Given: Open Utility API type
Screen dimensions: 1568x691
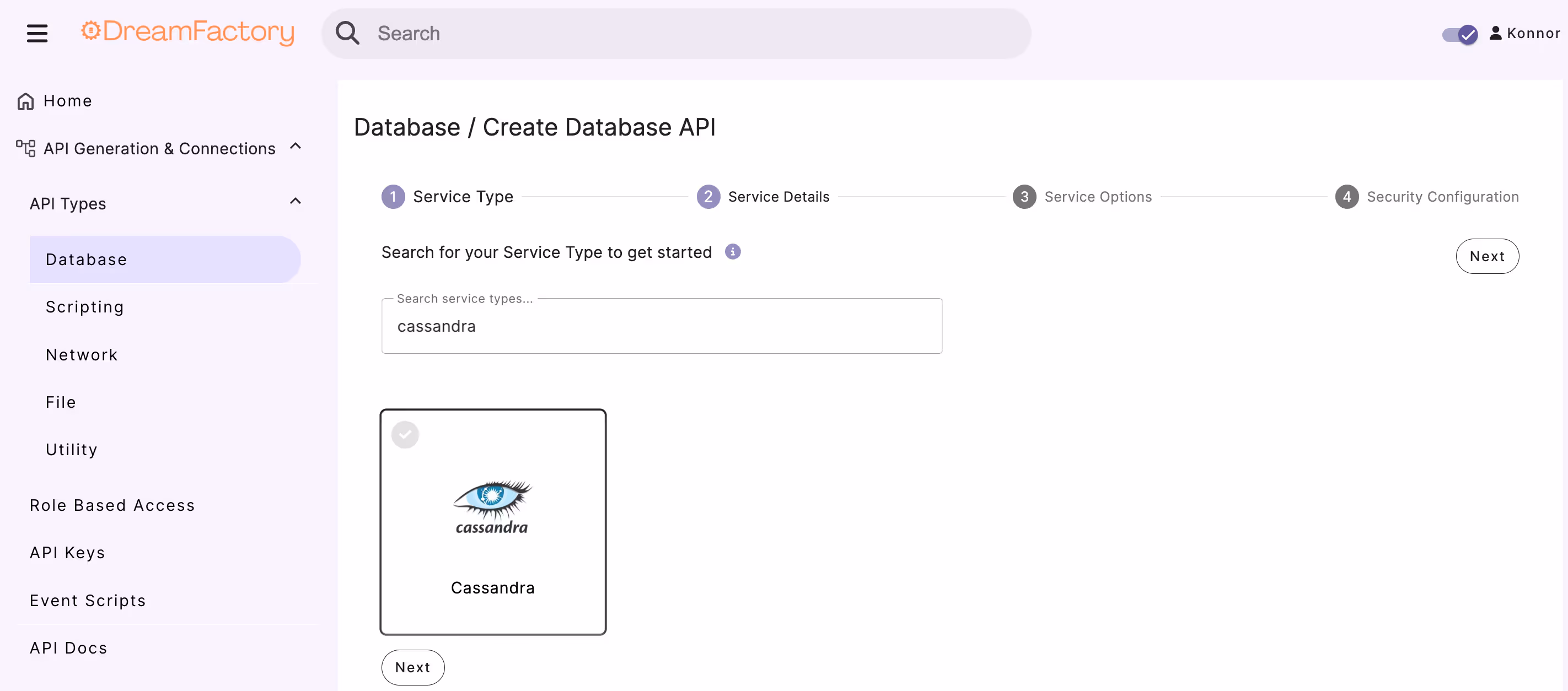Looking at the screenshot, I should (71, 450).
